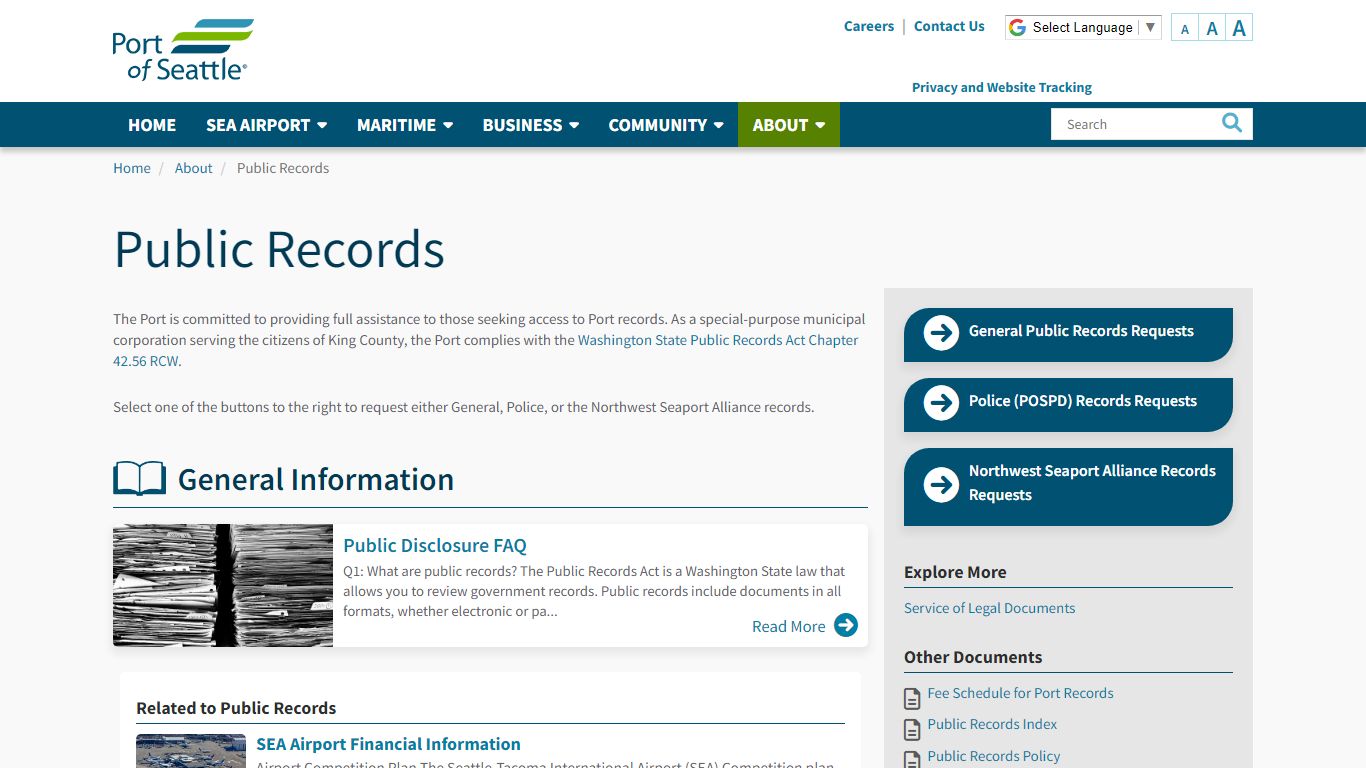The width and height of the screenshot is (1366, 768).
Task: Expand the Community menu arrow
Action: click(x=718, y=125)
